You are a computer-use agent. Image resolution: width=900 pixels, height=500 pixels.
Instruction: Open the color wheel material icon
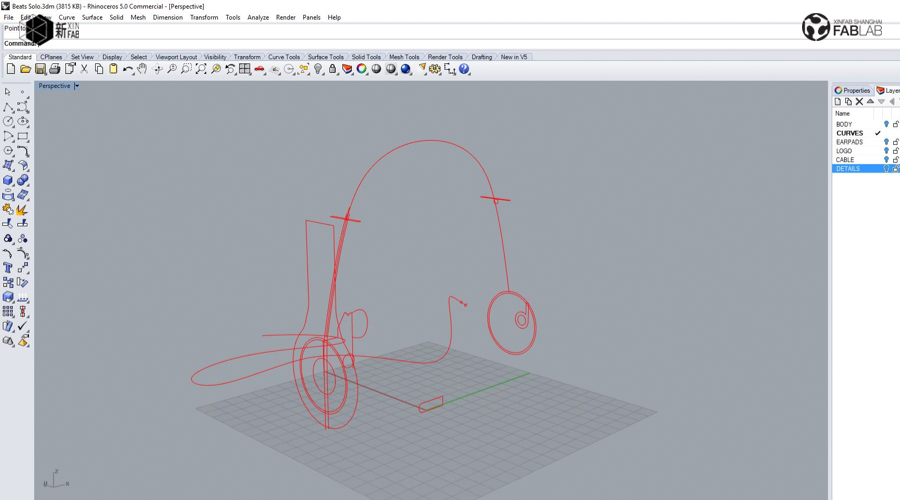362,69
